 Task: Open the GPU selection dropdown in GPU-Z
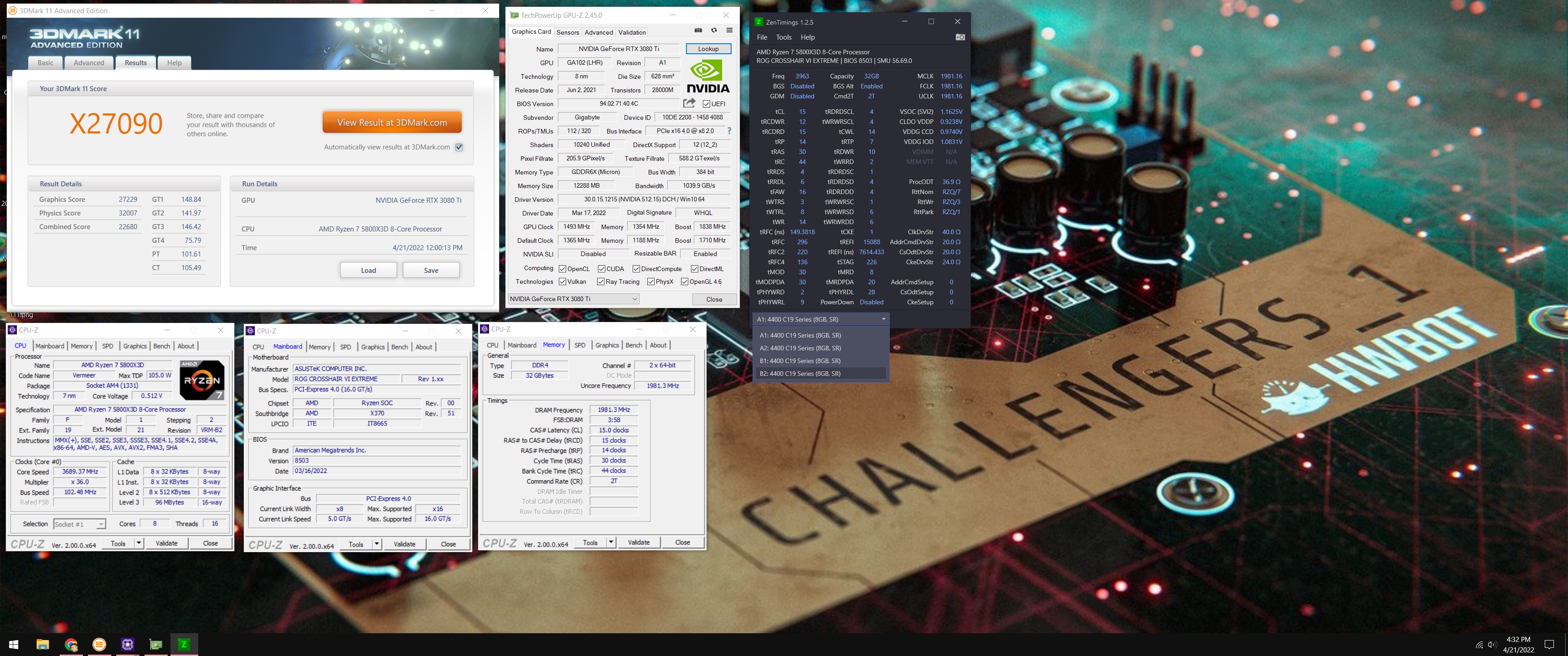point(573,299)
